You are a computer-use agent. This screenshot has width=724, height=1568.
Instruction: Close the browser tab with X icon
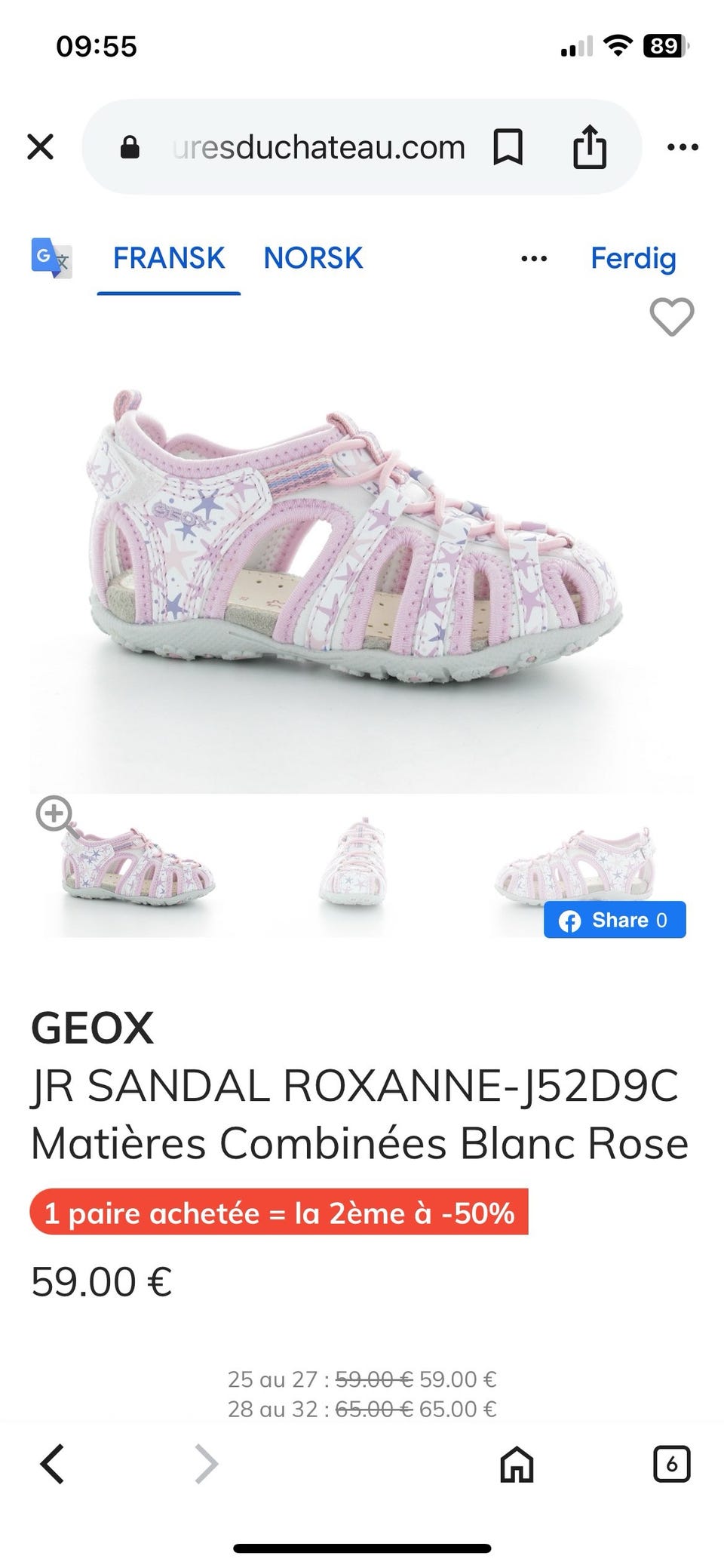click(x=41, y=146)
